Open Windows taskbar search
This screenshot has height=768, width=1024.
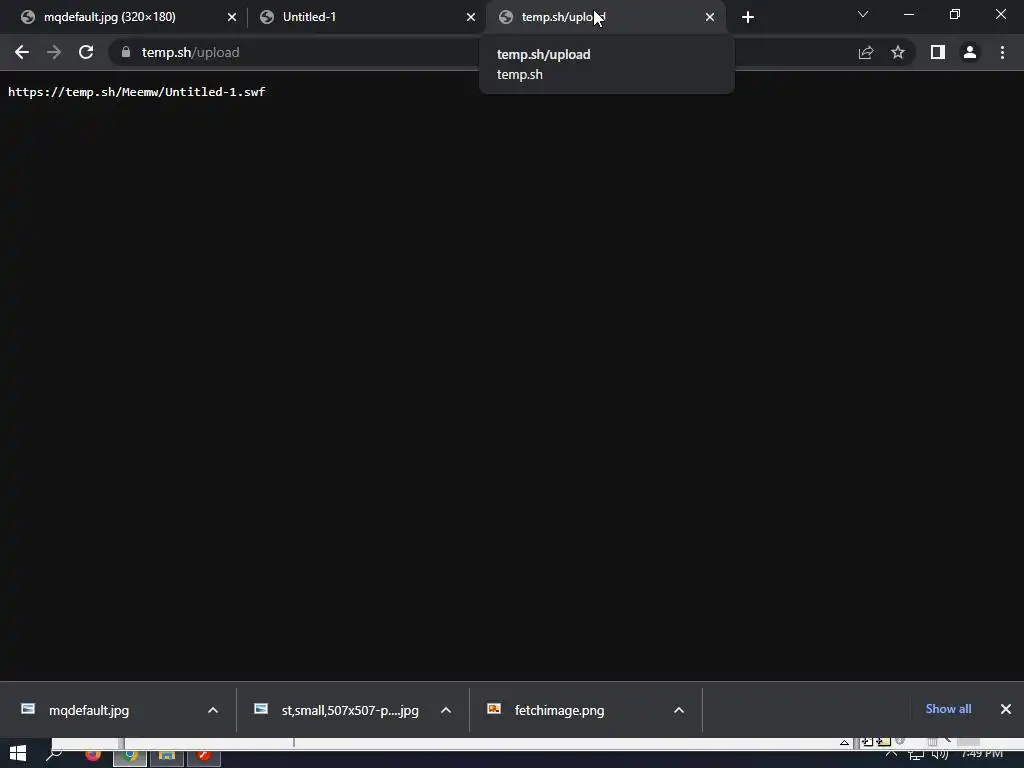[54, 754]
